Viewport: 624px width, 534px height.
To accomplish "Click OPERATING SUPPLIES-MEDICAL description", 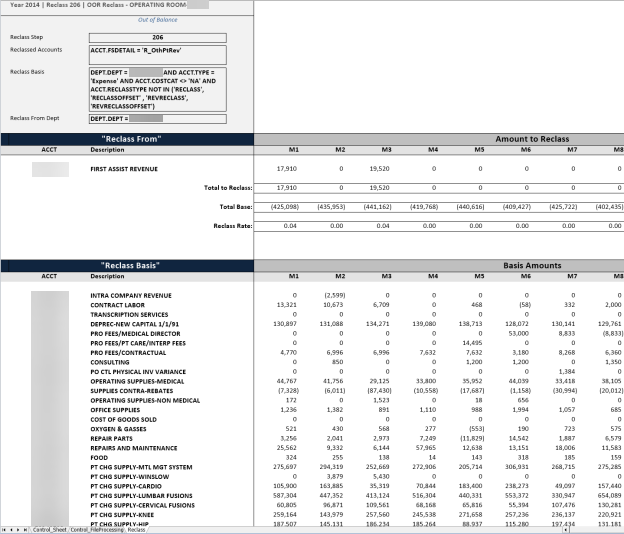I will [137, 382].
